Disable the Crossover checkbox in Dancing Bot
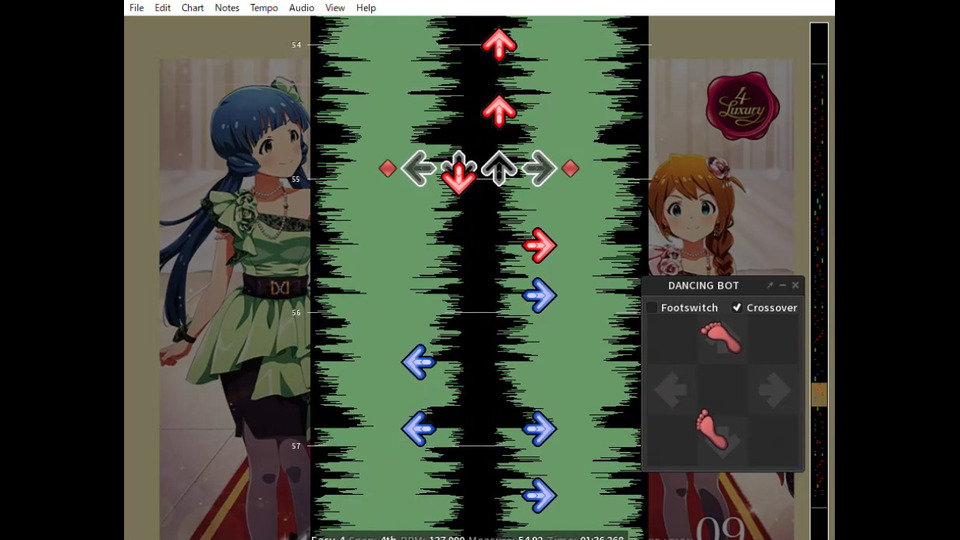This screenshot has height=540, width=960. point(737,307)
